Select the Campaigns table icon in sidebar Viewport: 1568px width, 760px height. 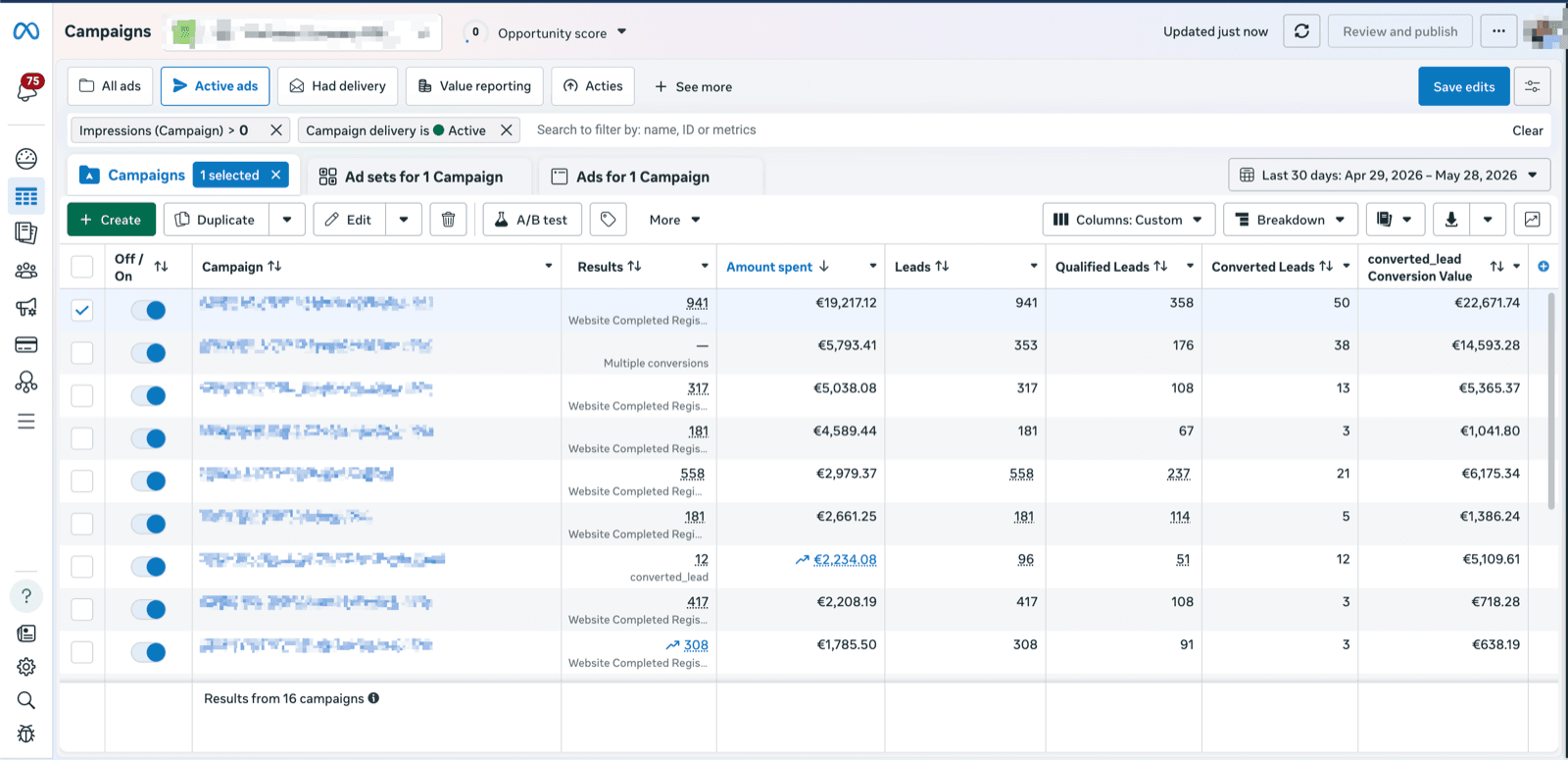click(x=26, y=196)
